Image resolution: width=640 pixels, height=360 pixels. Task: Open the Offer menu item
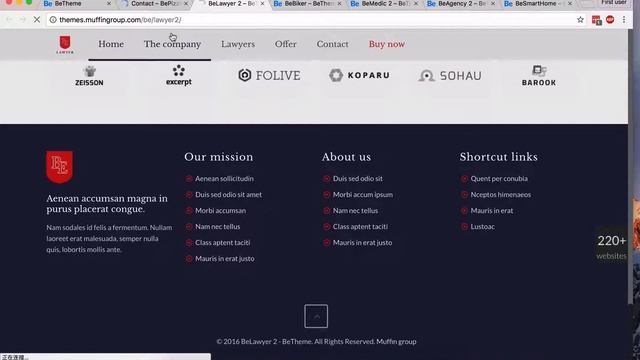[286, 44]
